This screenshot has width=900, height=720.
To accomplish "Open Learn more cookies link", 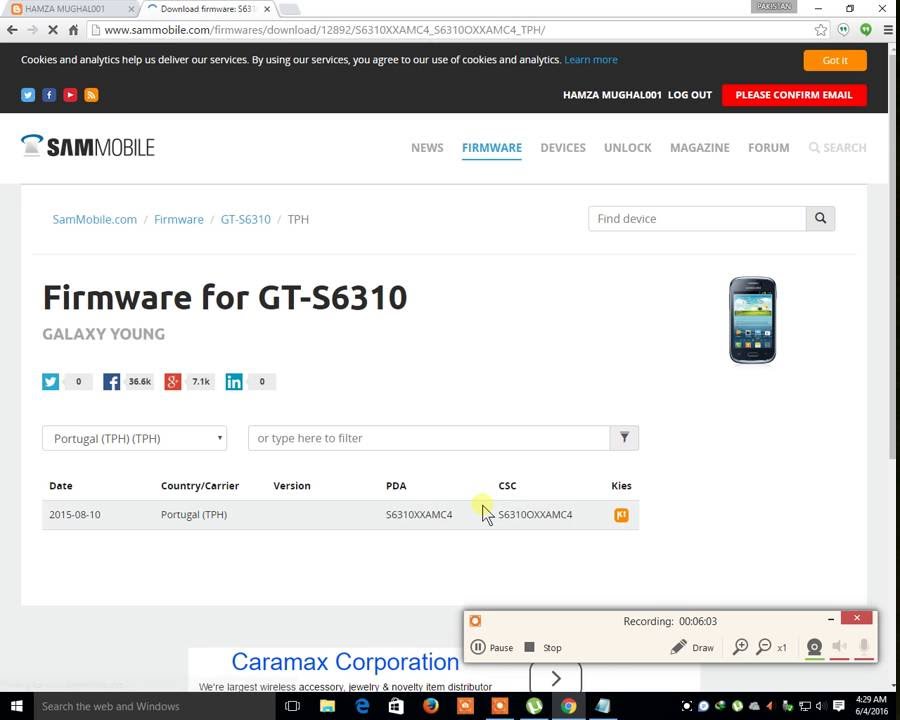I will [591, 60].
